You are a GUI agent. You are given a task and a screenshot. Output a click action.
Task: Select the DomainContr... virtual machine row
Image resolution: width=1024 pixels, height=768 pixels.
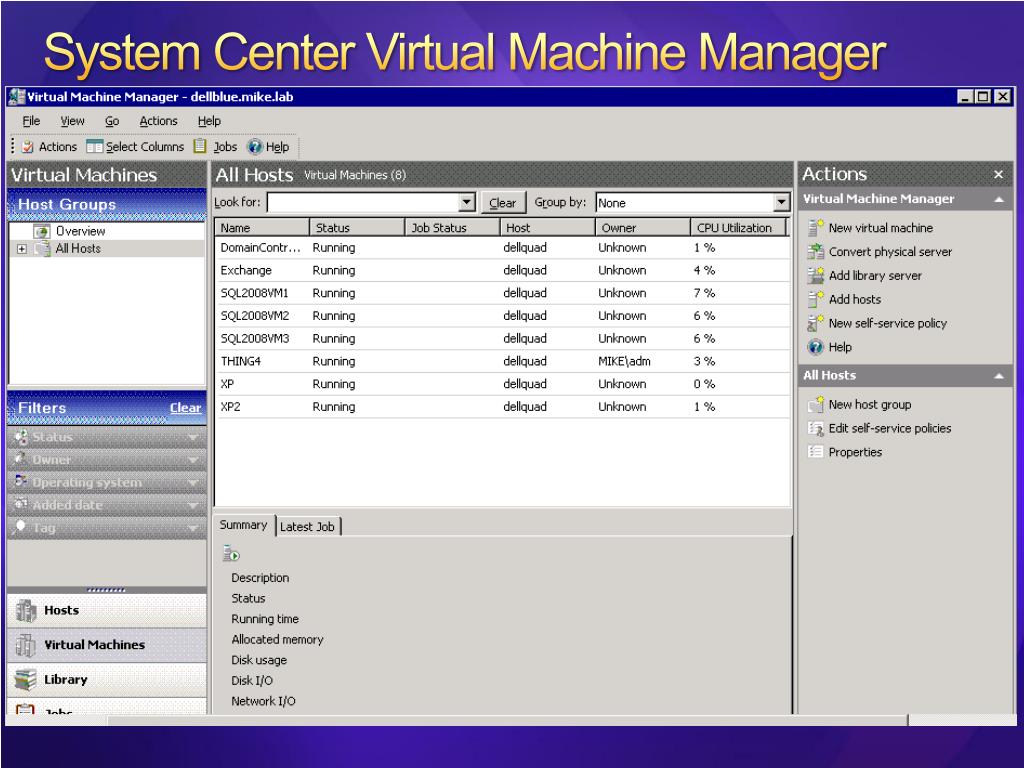point(502,248)
